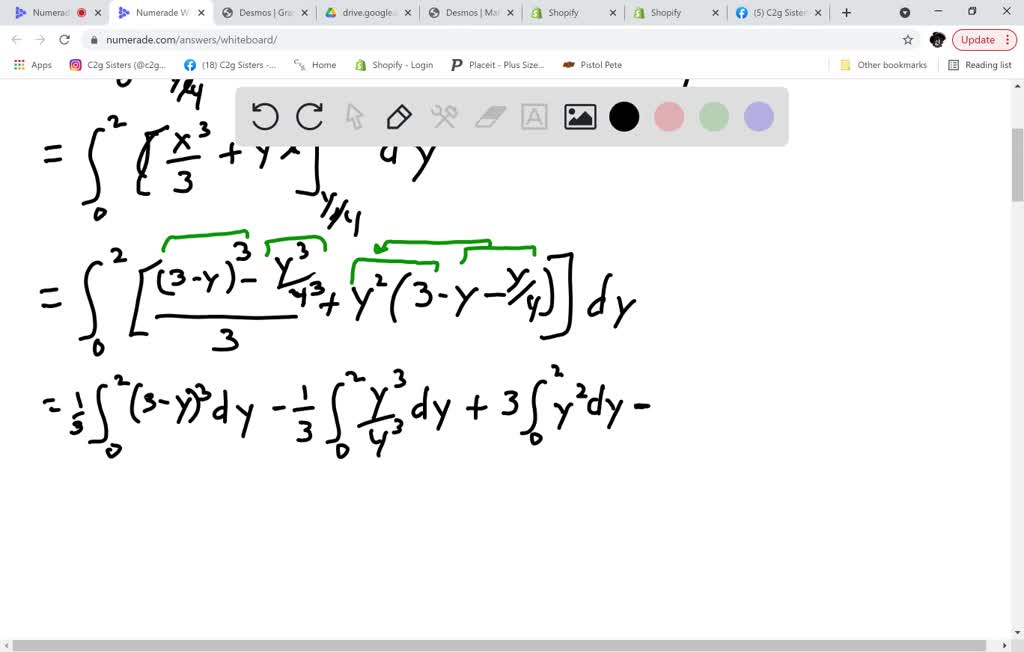
Task: Select the eraser tool
Action: coord(490,117)
